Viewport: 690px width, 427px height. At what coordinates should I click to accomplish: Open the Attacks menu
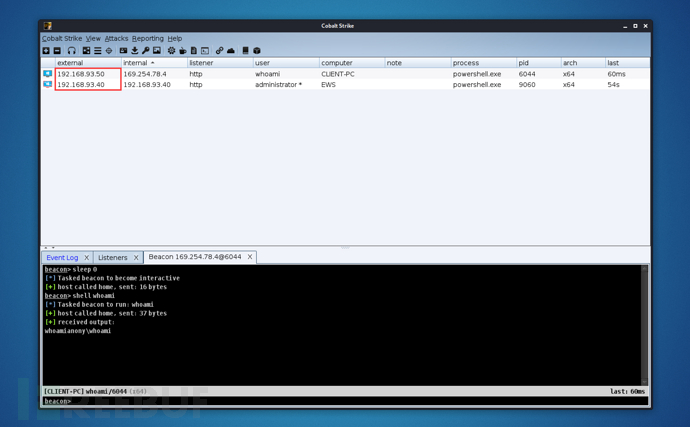pos(116,38)
